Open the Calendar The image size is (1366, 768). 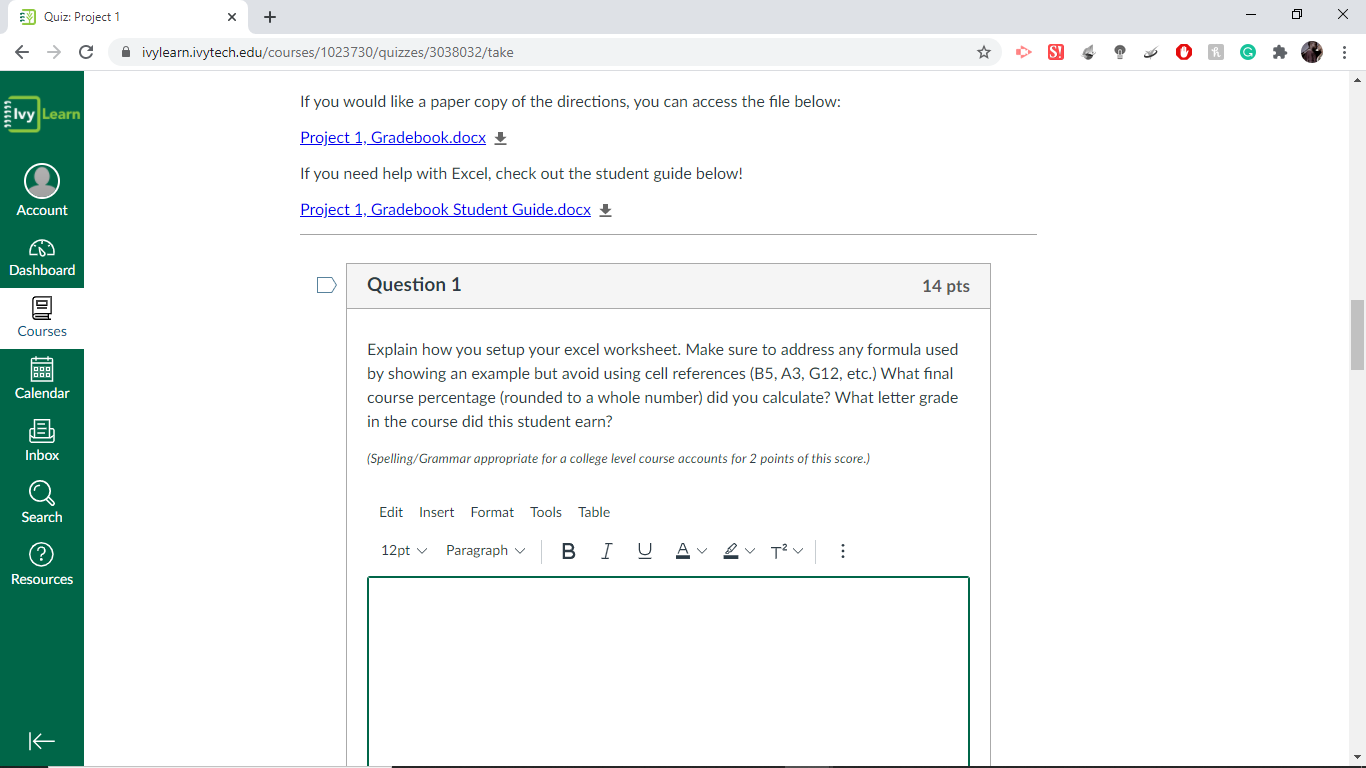(x=42, y=379)
